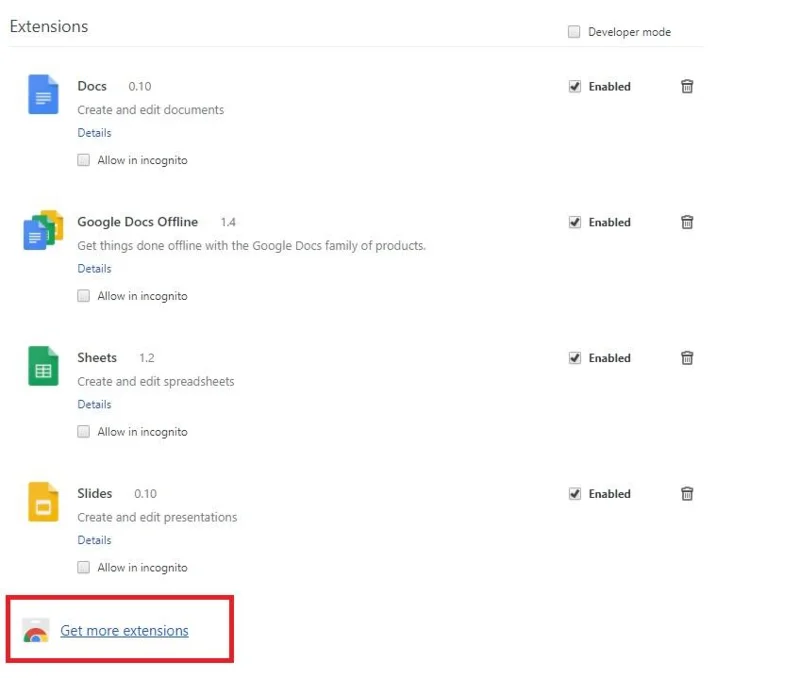
Task: Delete Slides extension via trash icon
Action: 687,494
